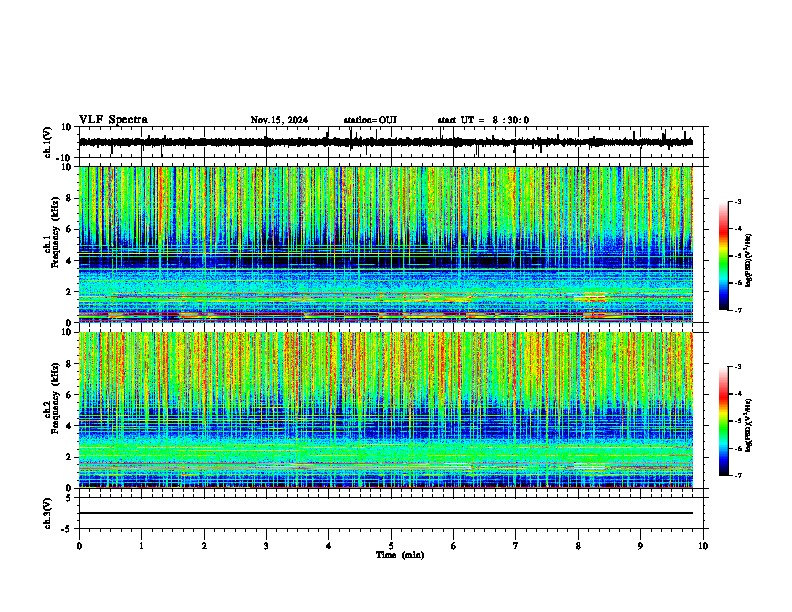The image size is (792, 612).
Task: Click the ch.2 color scale bar
Action: click(x=724, y=421)
